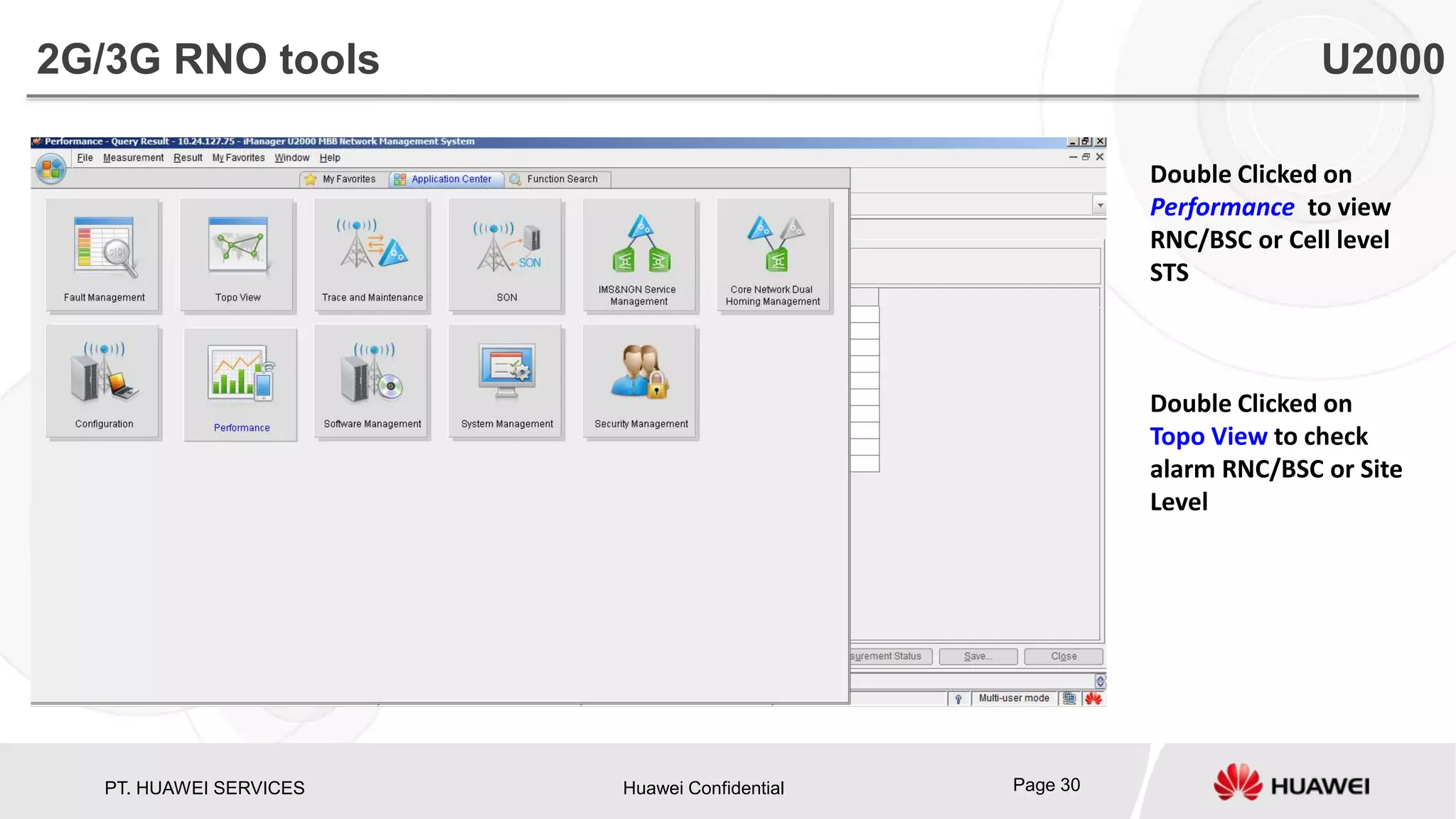Open Core Network Dual Homing Management
The image size is (1456, 819).
coord(774,257)
